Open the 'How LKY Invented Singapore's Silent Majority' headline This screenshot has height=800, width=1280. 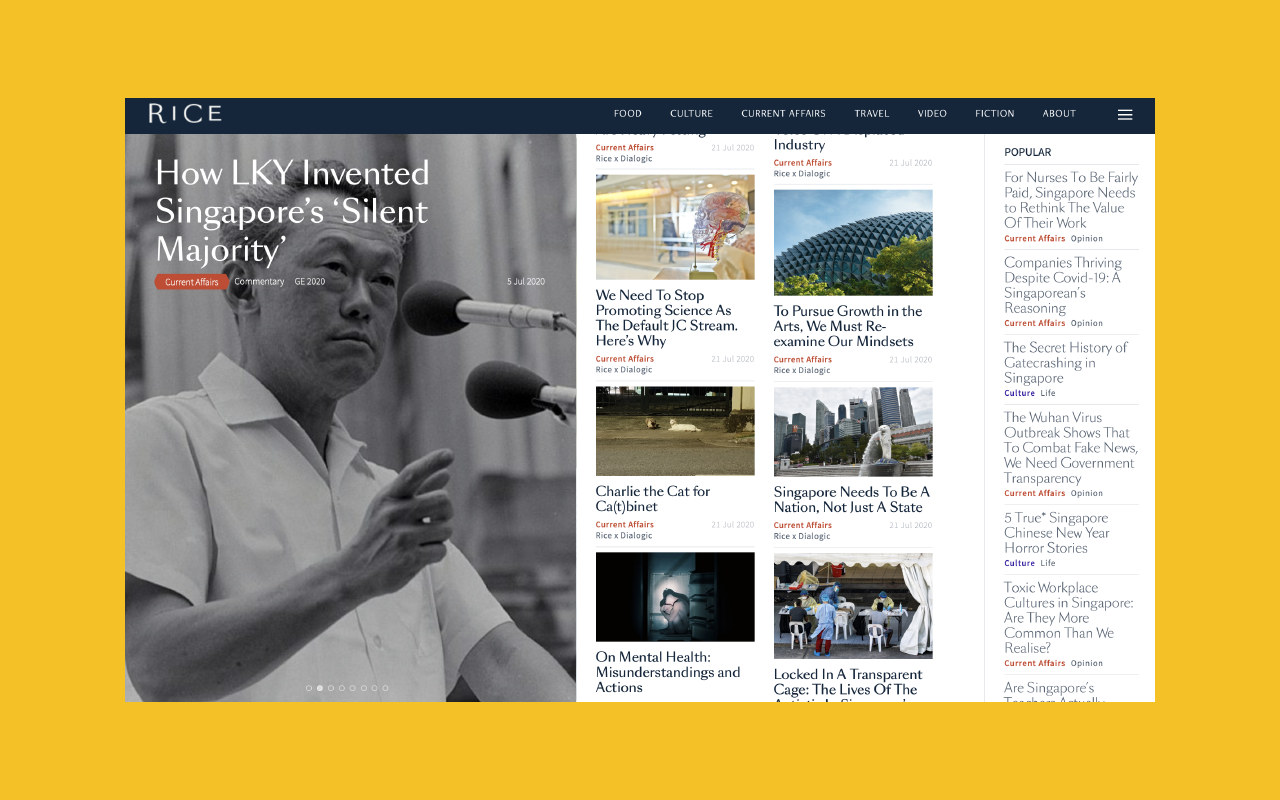tap(292, 211)
